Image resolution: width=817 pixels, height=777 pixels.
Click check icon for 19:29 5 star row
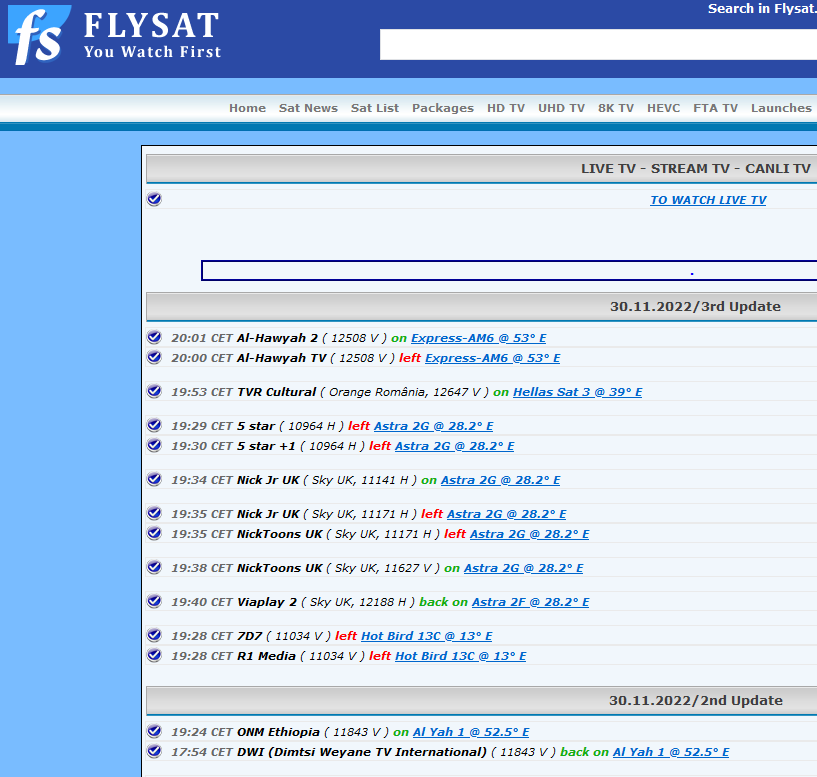point(154,425)
